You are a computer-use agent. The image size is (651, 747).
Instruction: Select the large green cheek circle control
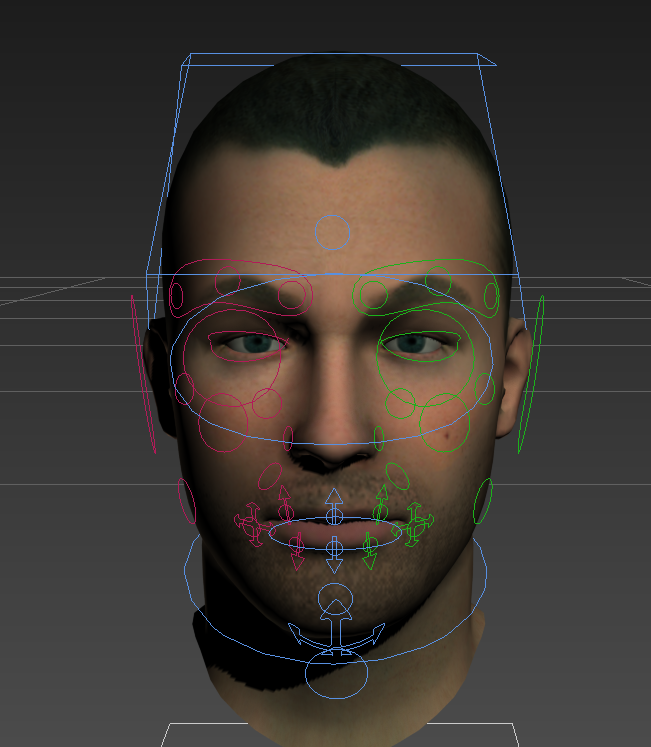pyautogui.click(x=446, y=424)
